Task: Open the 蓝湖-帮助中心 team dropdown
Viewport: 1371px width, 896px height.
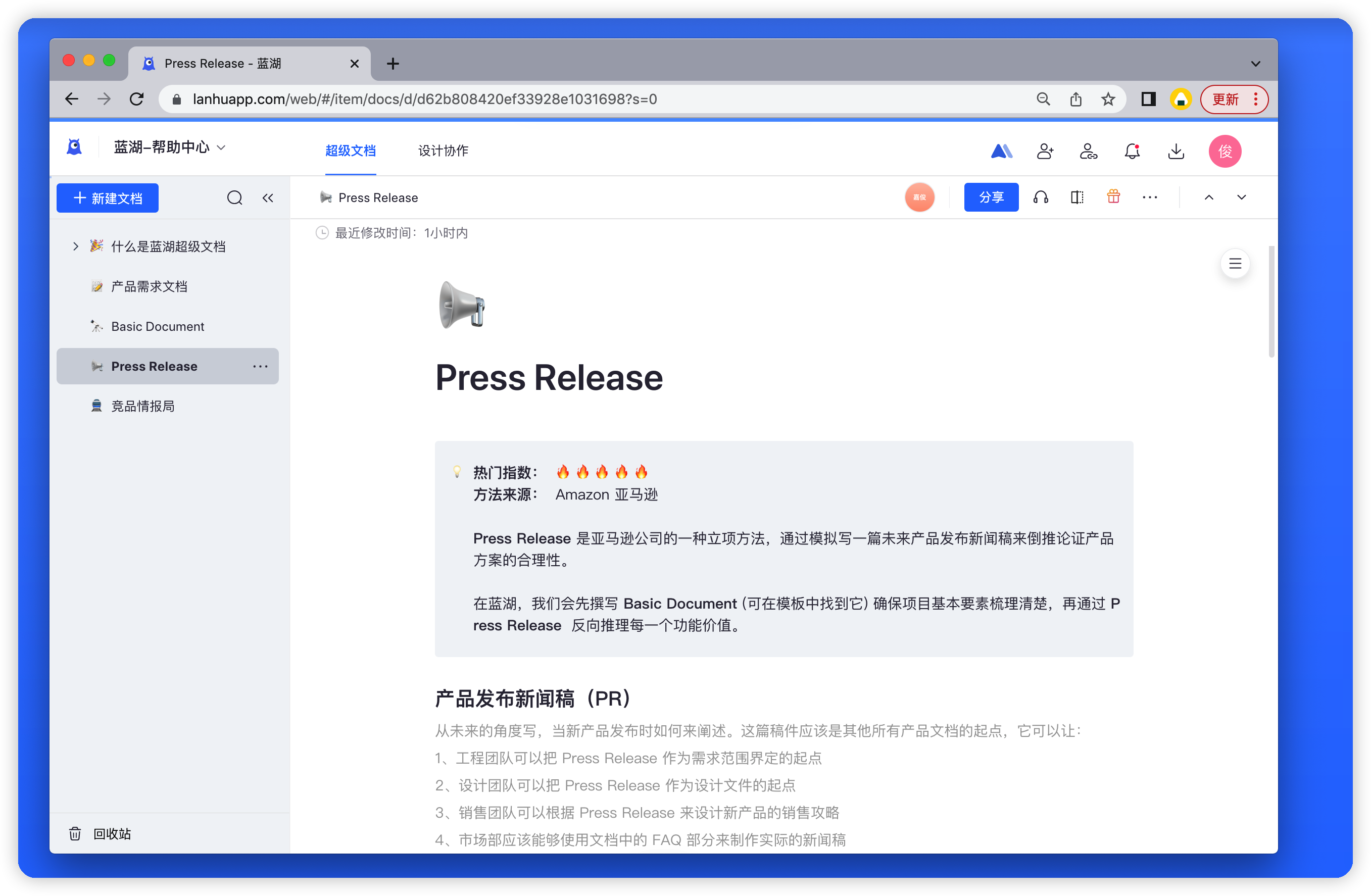Action: click(x=169, y=147)
